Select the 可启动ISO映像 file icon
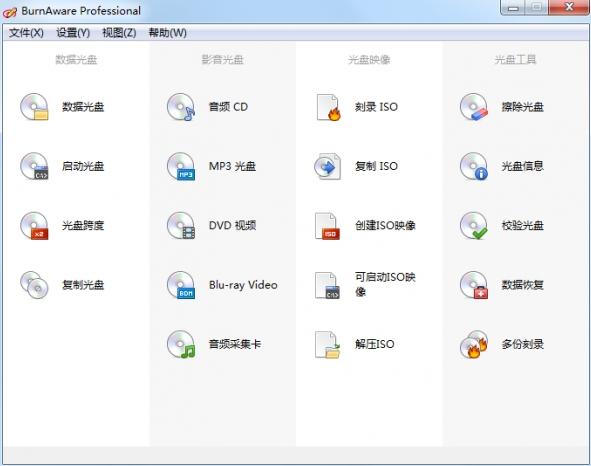 pos(328,285)
